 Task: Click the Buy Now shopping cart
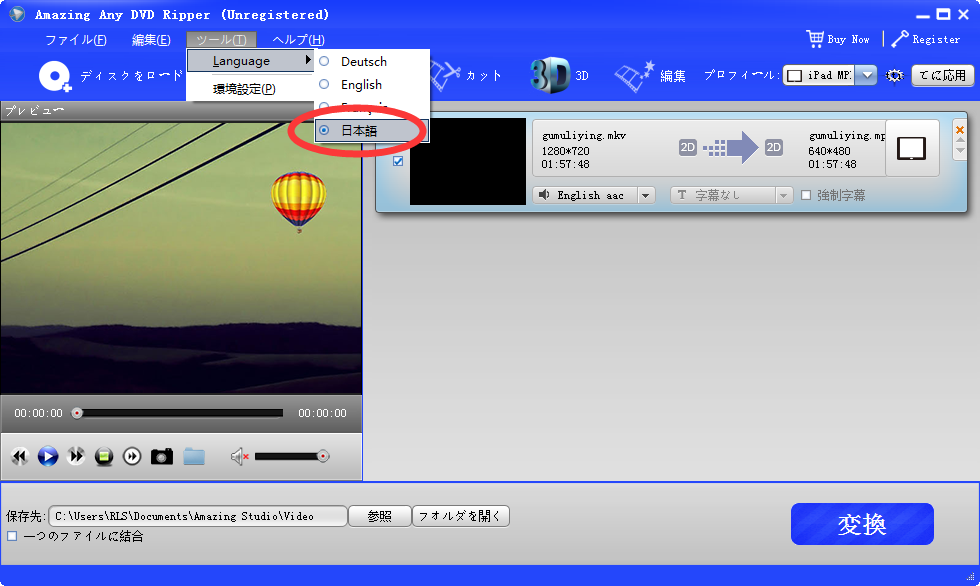815,39
